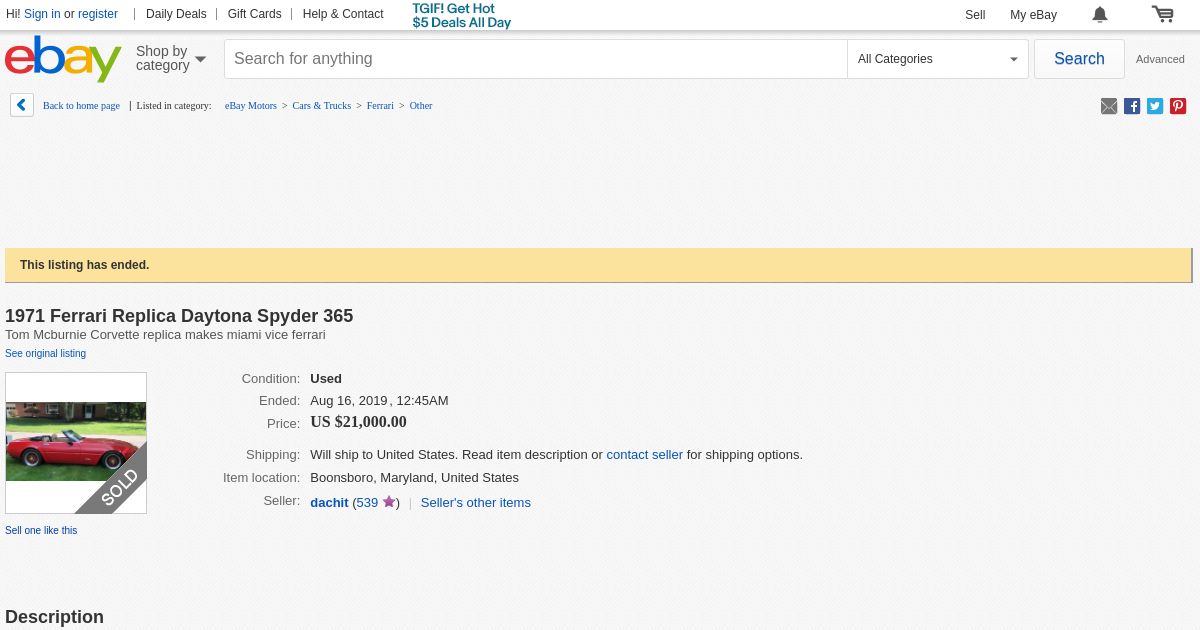This screenshot has width=1200, height=630.
Task: Open Gift Cards
Action: coord(254,14)
